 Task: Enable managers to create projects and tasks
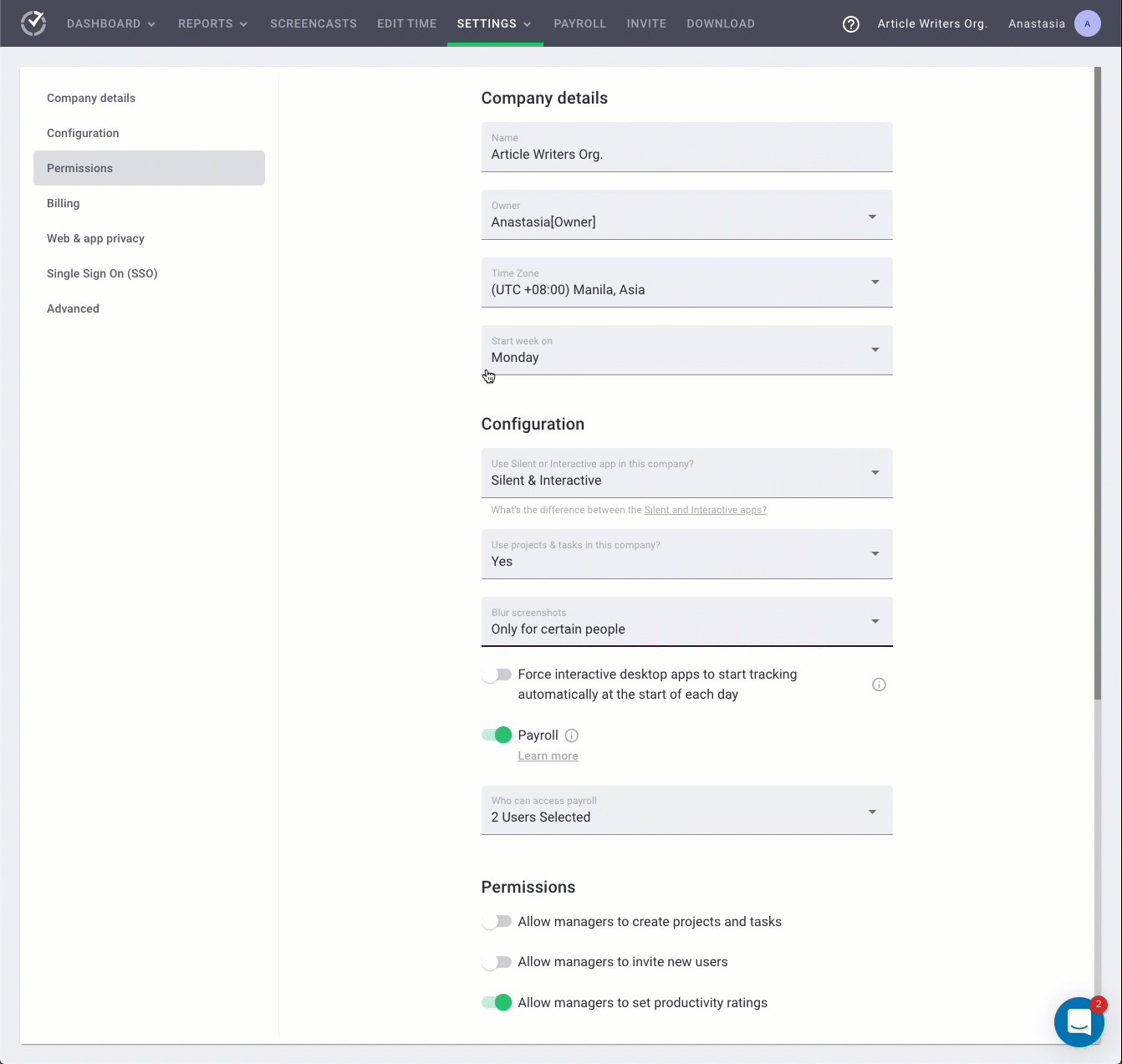click(497, 922)
